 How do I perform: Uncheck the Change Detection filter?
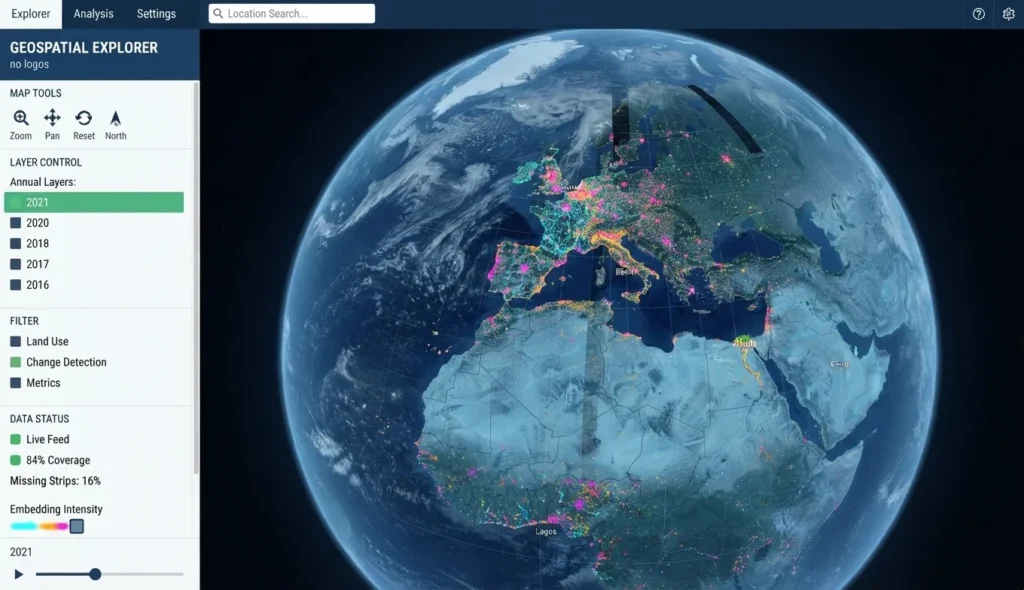tap(16, 362)
